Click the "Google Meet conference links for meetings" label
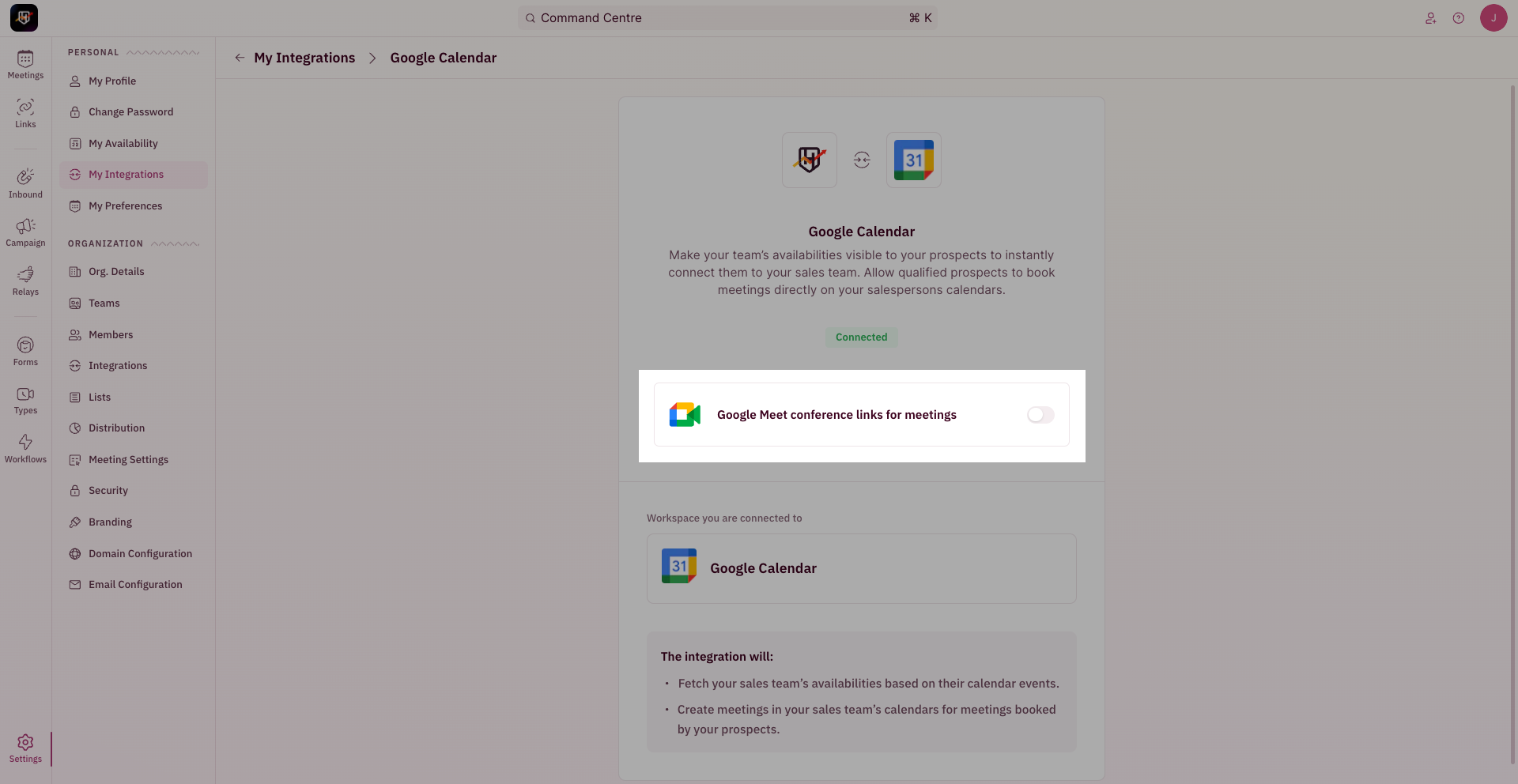Viewport: 1518px width, 784px height. [836, 415]
